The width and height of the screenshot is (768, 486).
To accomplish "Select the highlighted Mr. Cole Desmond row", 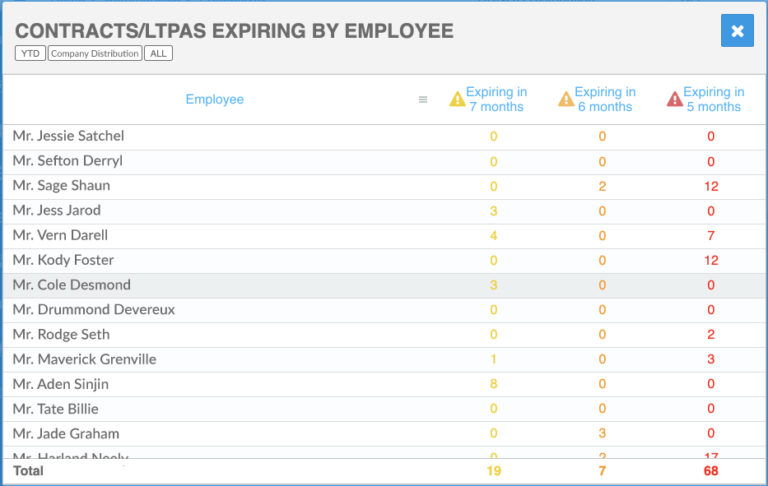I will 384,285.
